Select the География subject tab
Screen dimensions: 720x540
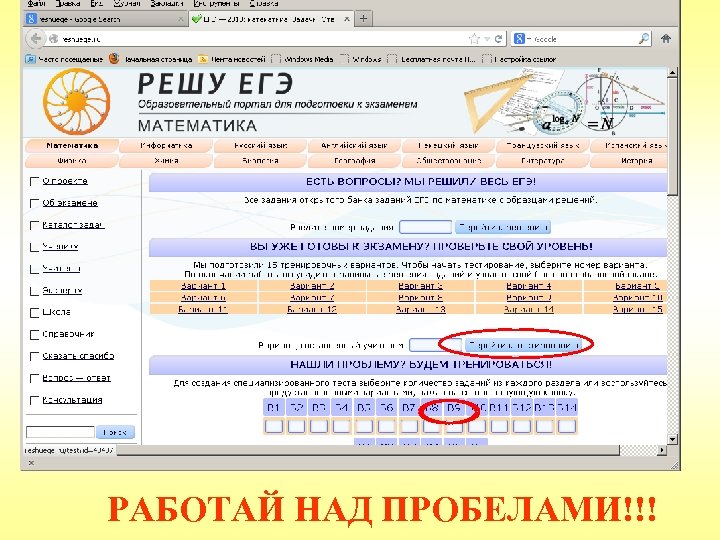pos(354,161)
